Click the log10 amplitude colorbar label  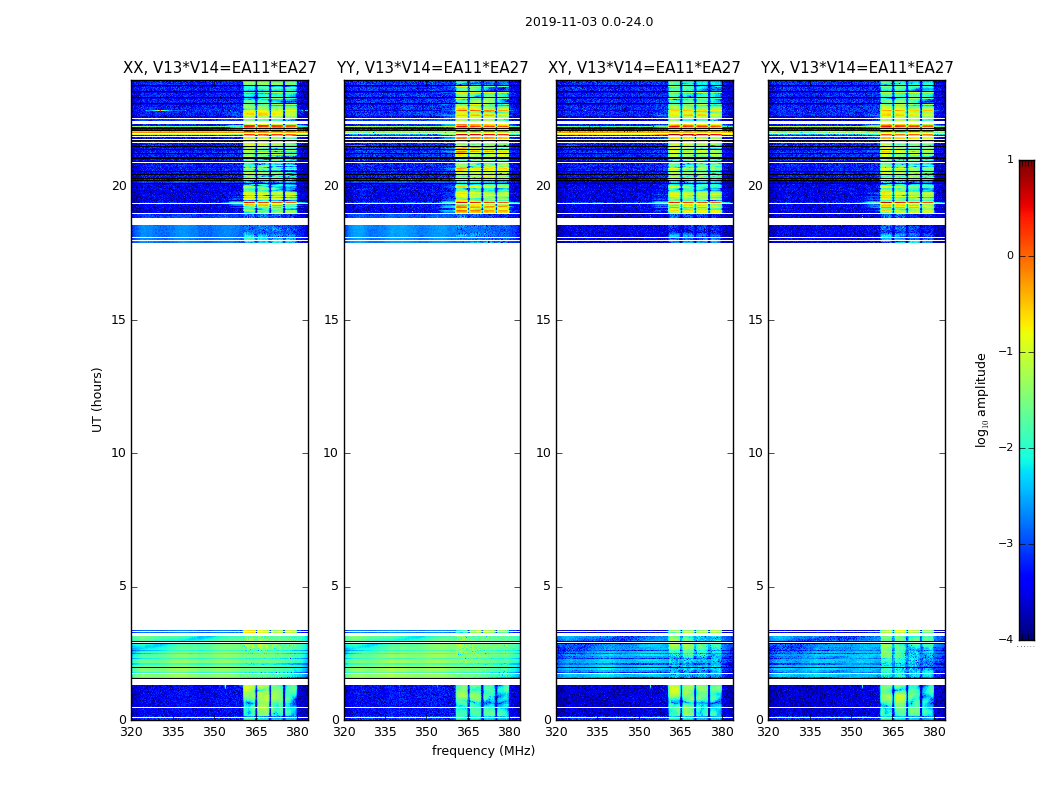(981, 400)
